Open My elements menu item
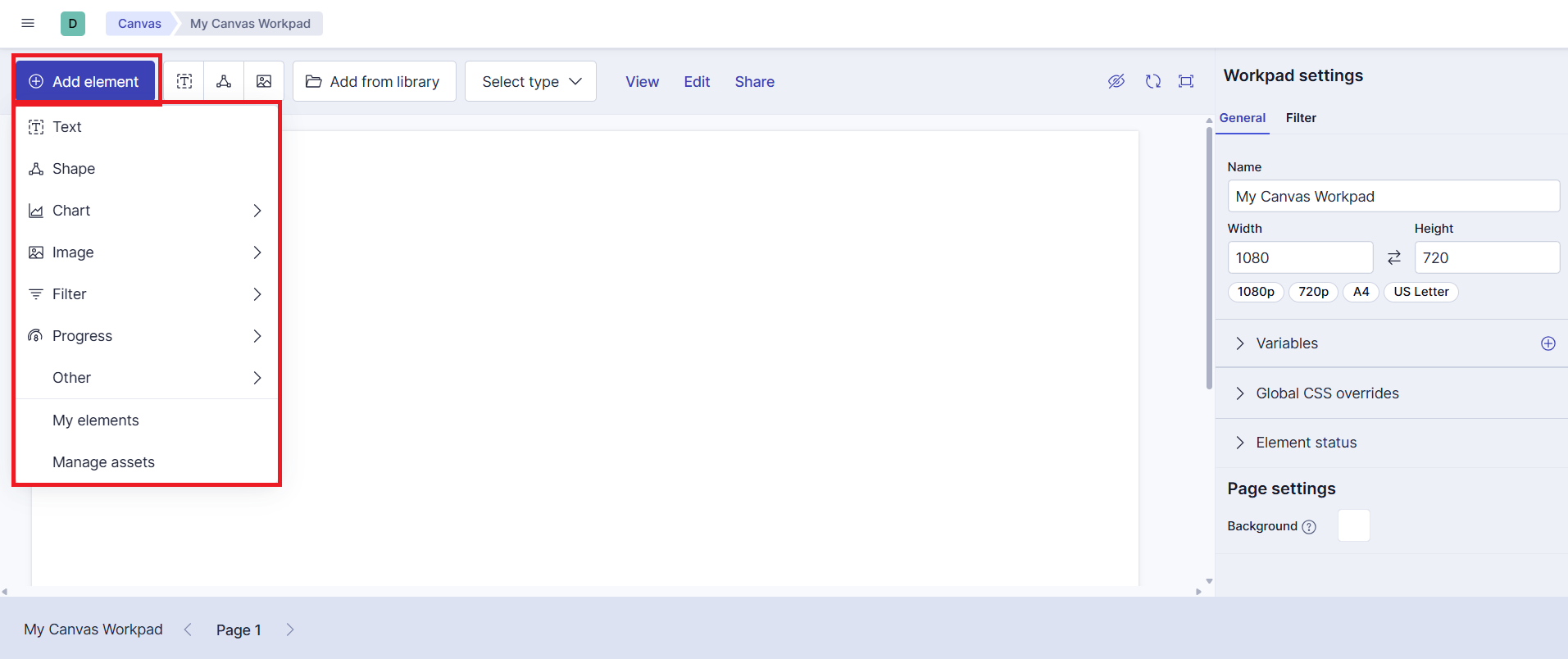 [148, 420]
